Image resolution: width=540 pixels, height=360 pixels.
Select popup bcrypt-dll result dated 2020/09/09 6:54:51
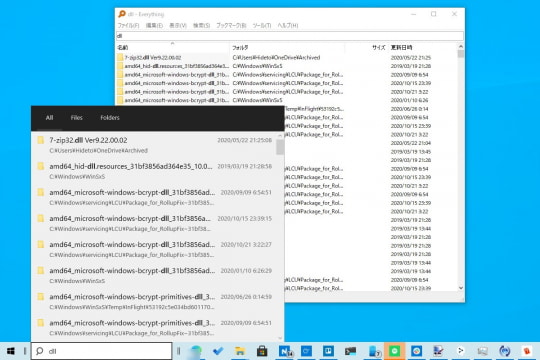tap(154, 197)
